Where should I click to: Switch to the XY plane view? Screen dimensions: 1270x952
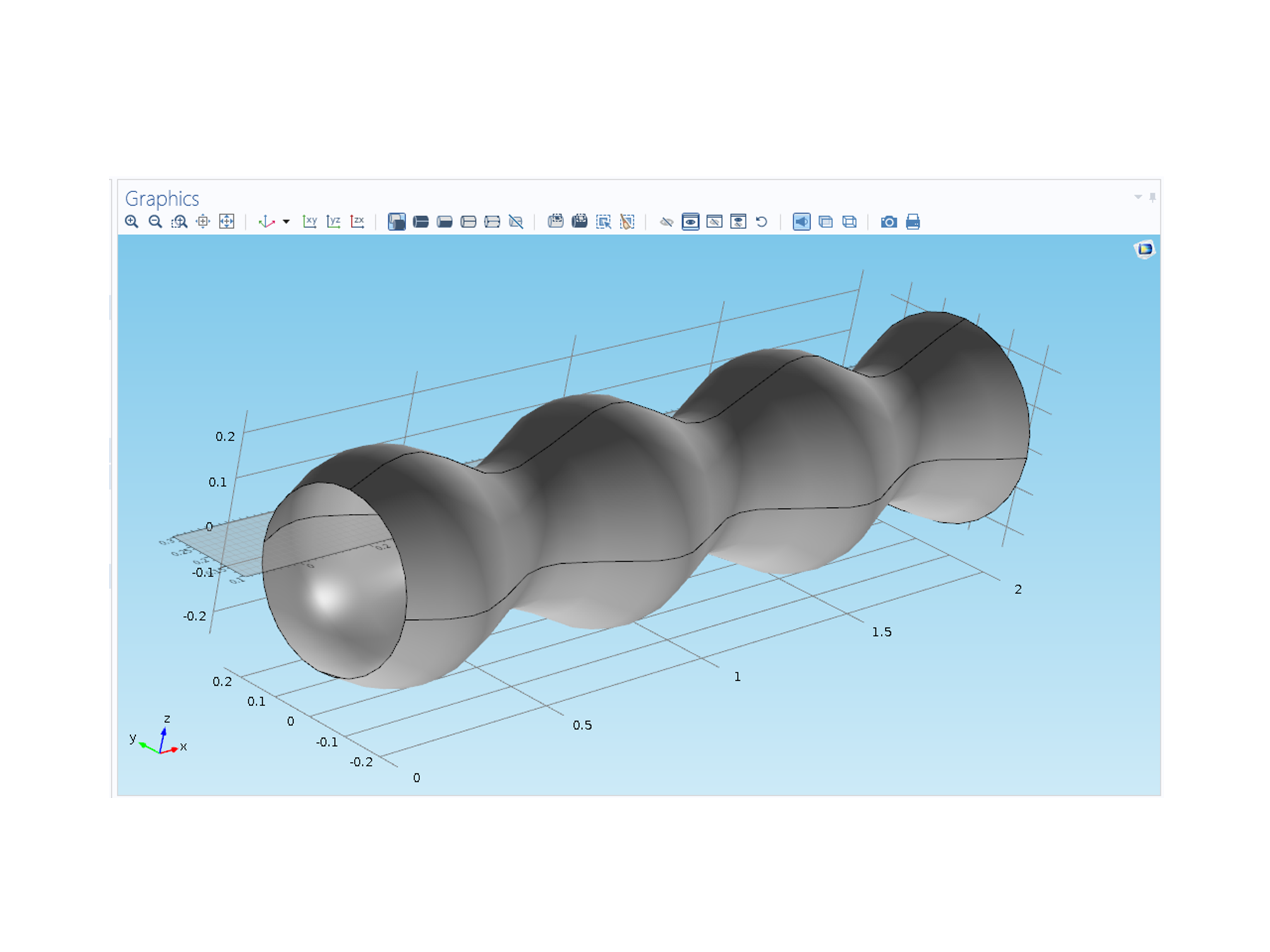(x=309, y=222)
